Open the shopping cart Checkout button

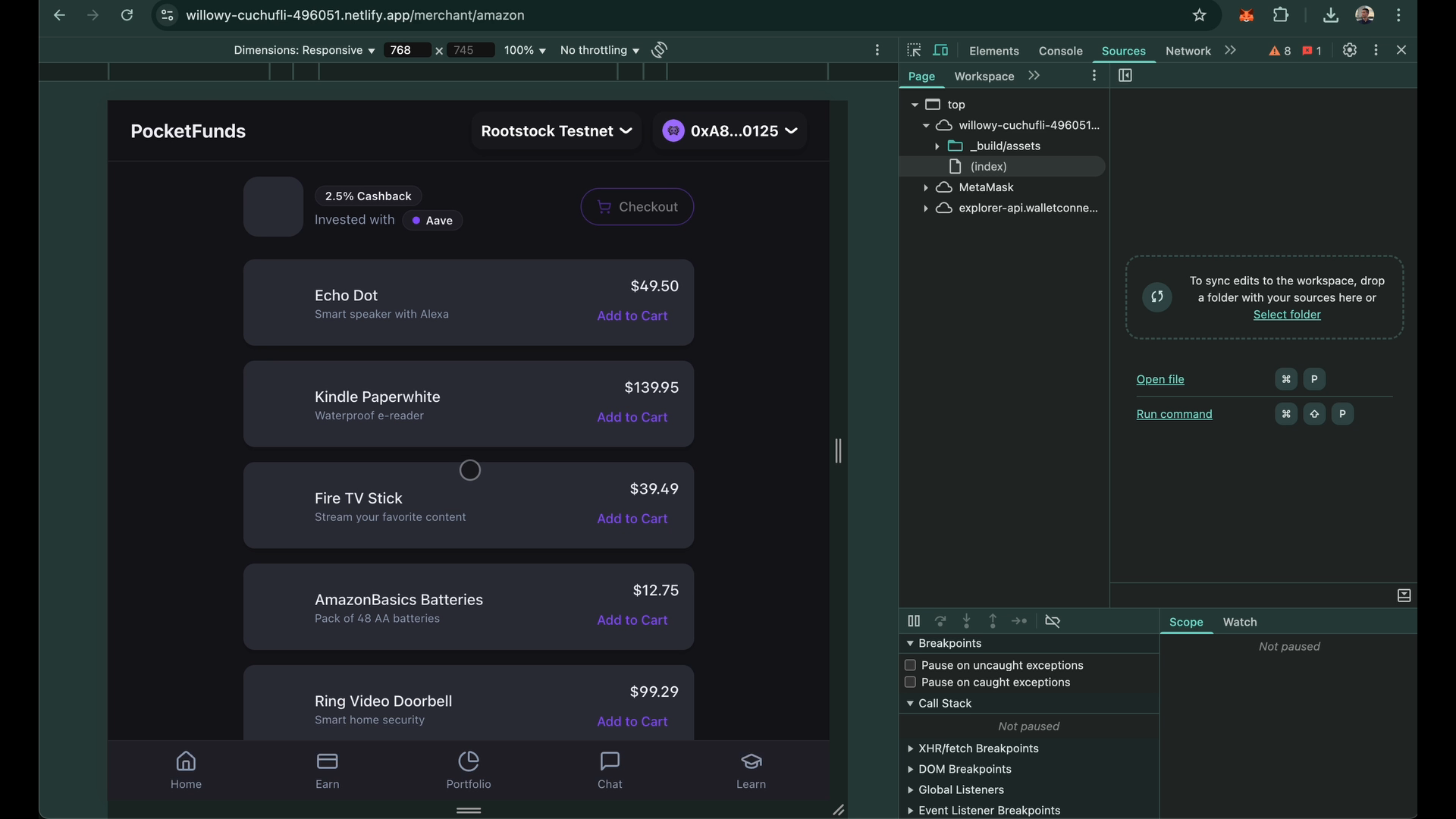pos(637,207)
